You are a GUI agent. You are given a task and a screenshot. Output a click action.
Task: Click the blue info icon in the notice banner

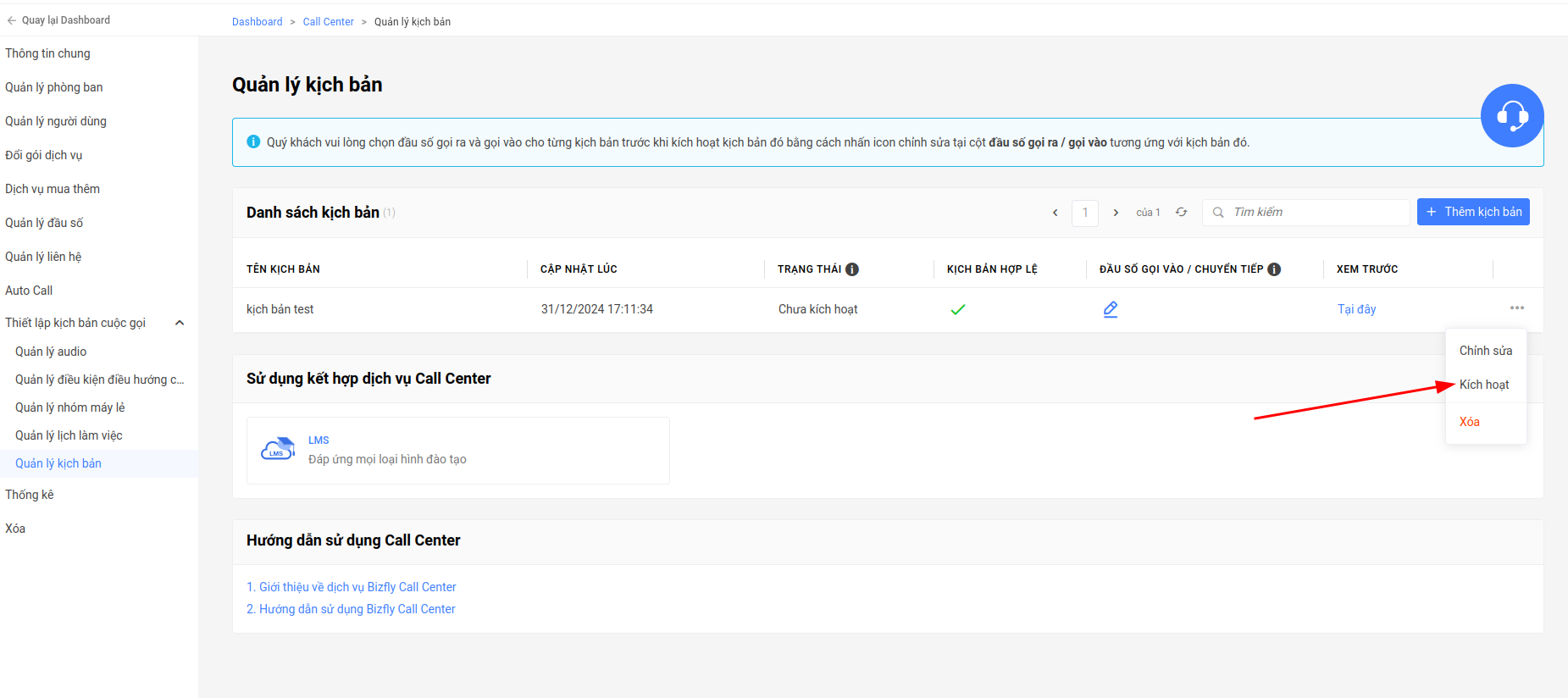click(x=253, y=141)
